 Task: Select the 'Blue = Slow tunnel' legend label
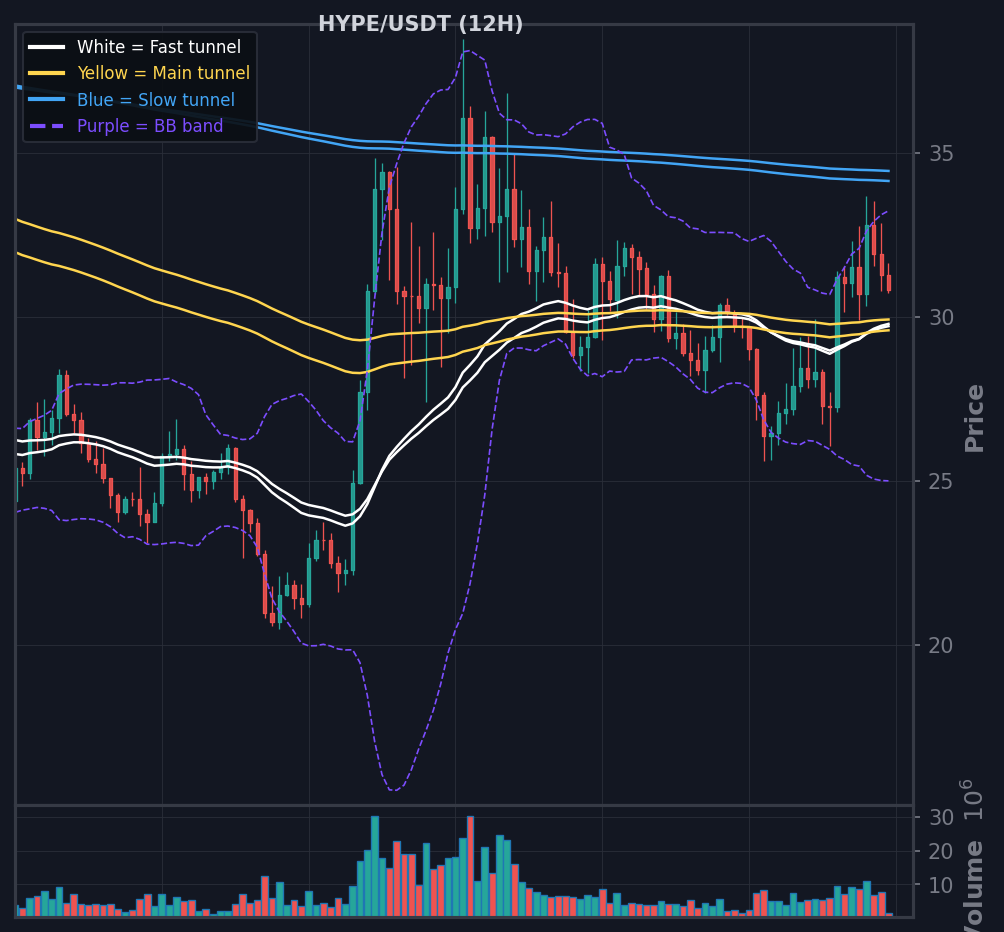click(x=156, y=100)
